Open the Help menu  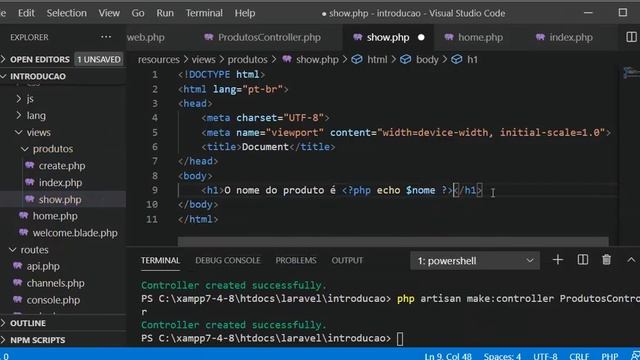tap(244, 13)
